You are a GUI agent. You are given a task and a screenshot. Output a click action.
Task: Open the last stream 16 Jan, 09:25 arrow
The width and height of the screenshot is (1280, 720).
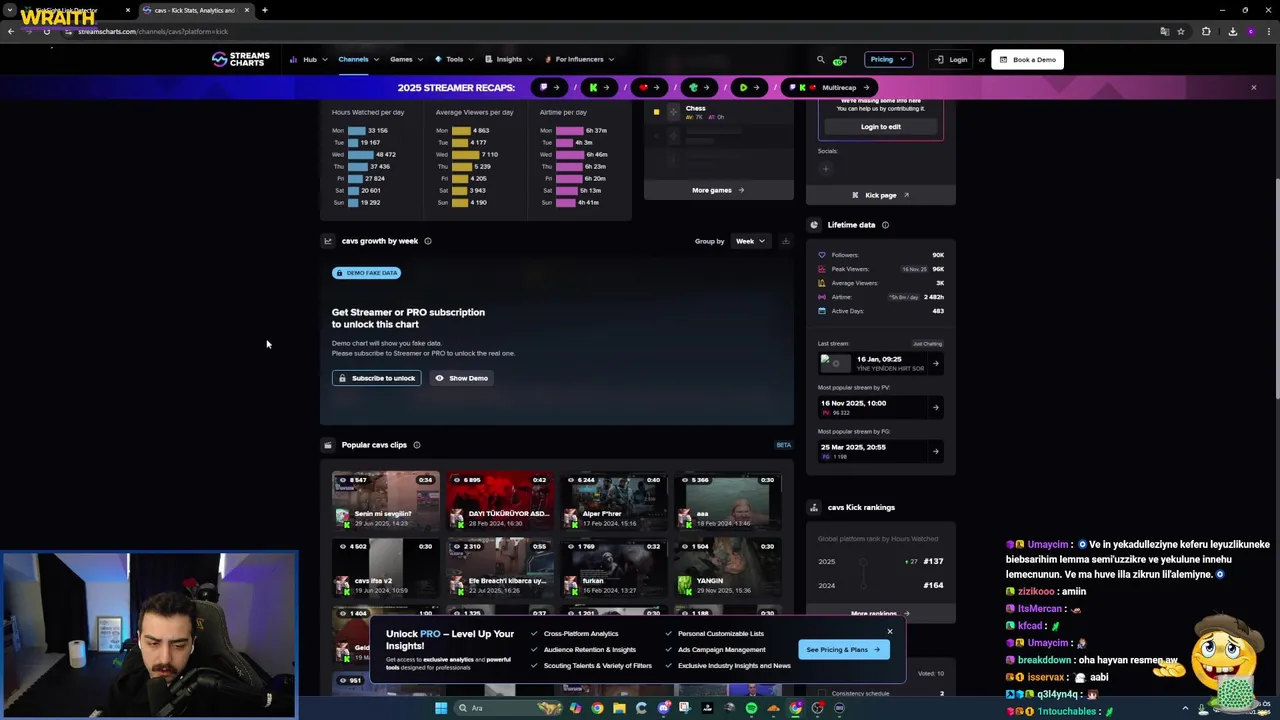936,363
